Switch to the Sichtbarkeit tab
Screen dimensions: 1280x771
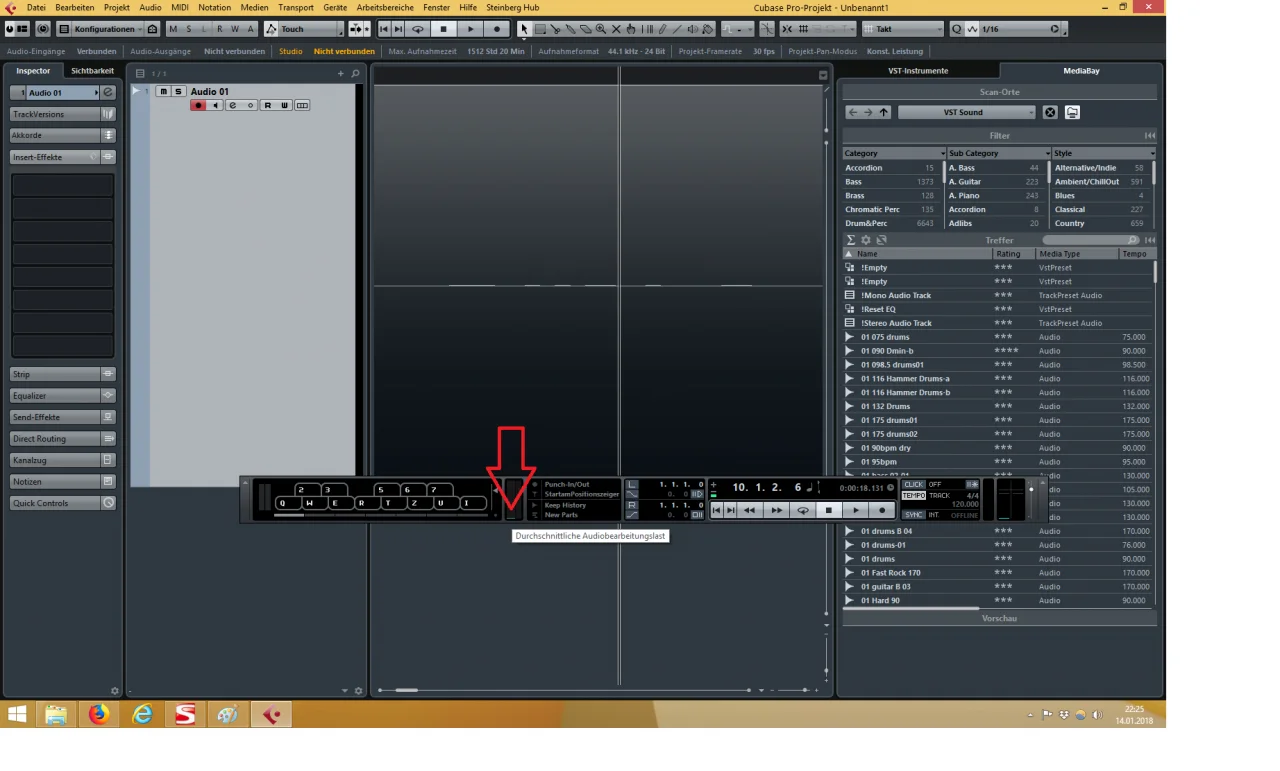[x=92, y=71]
